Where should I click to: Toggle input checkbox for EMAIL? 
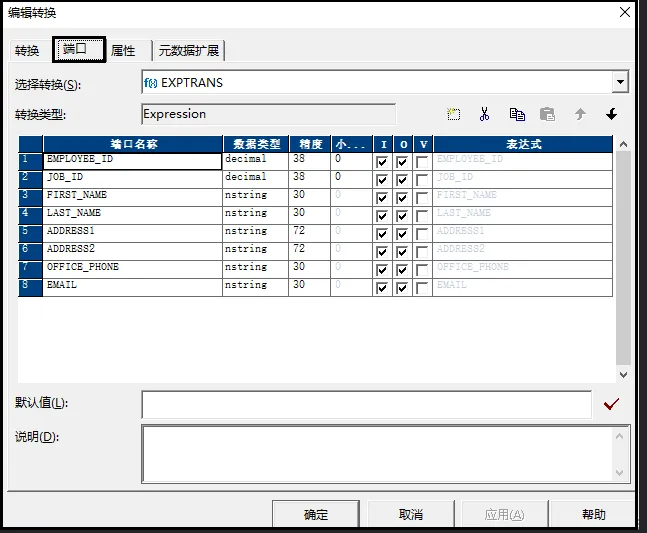tap(382, 288)
